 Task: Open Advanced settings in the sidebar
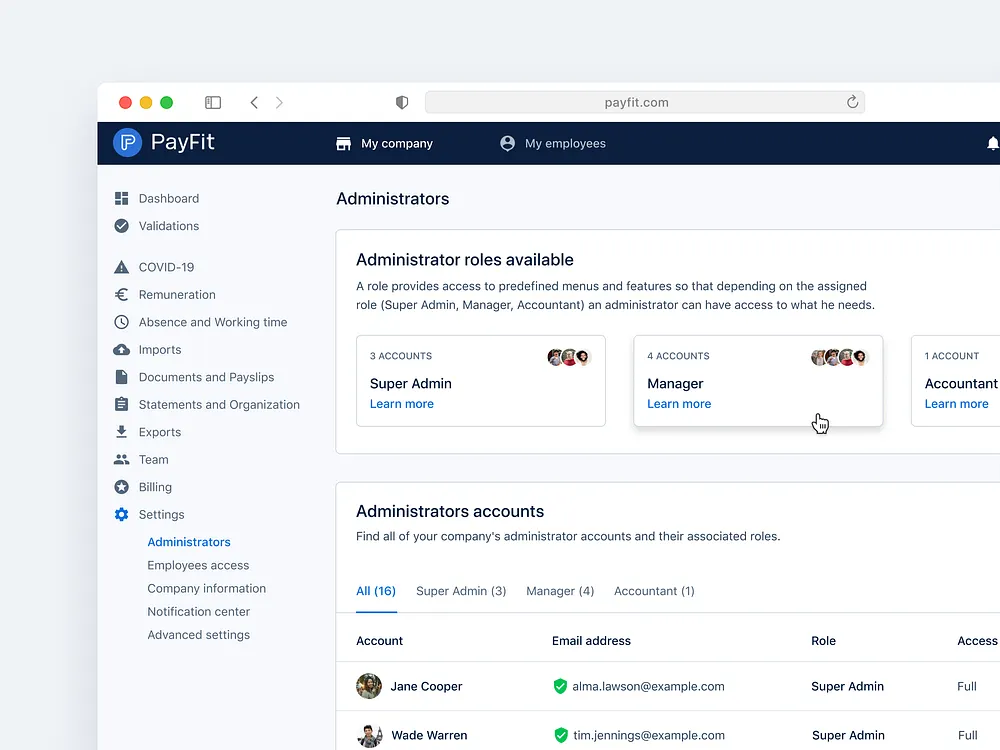[199, 634]
